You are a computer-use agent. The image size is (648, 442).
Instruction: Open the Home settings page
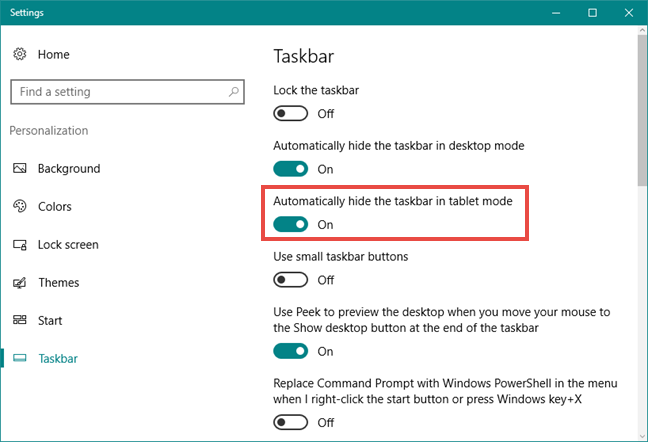pyautogui.click(x=53, y=54)
